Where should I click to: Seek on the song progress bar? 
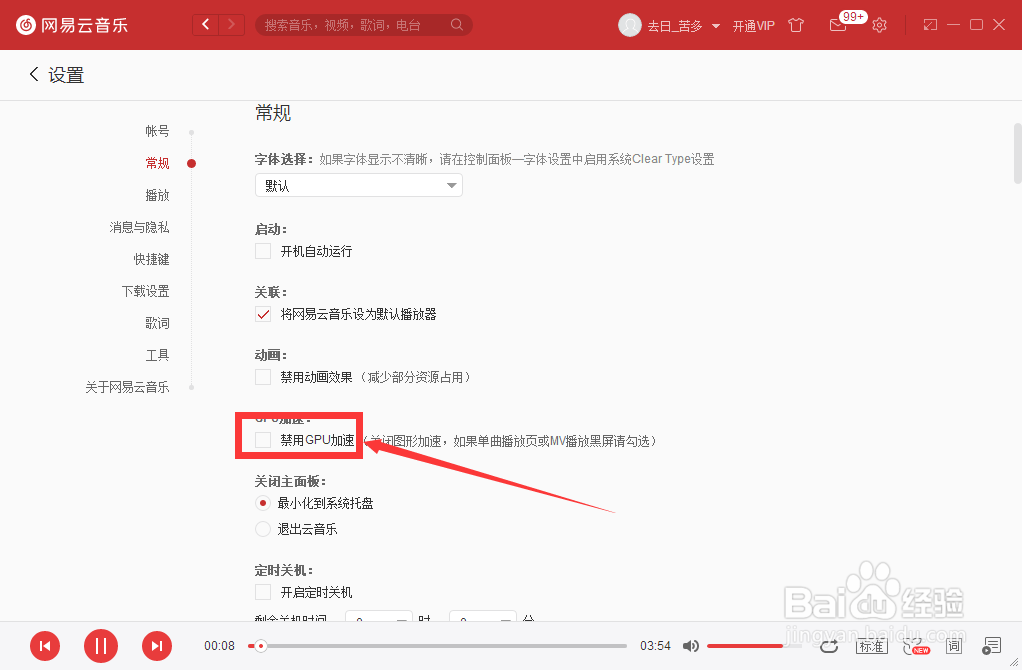437,646
